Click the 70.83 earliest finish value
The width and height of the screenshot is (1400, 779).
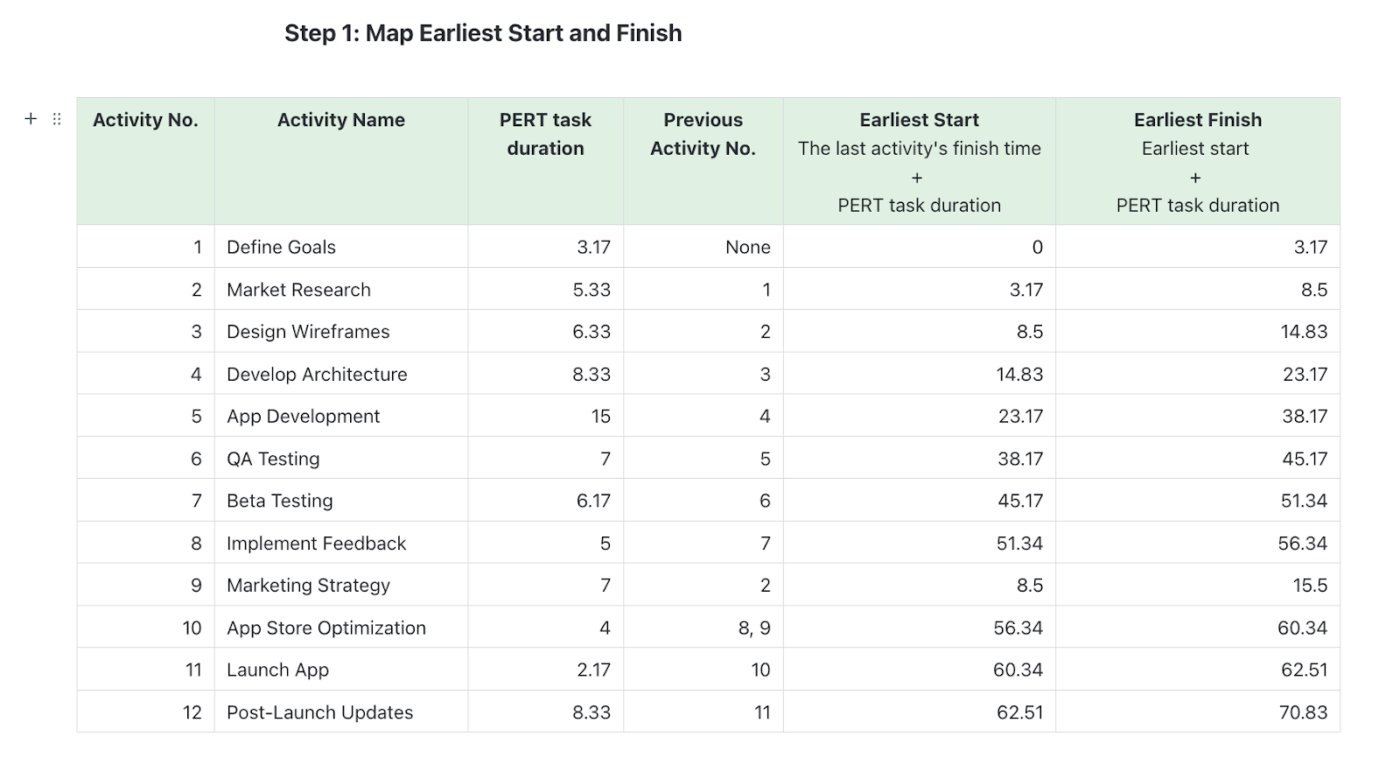coord(1198,712)
